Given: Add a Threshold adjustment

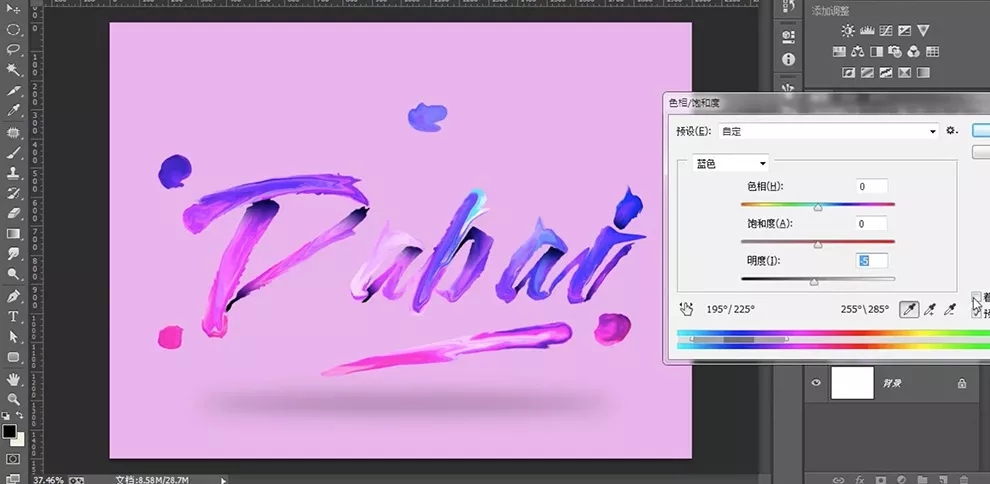Looking at the screenshot, I should 886,73.
